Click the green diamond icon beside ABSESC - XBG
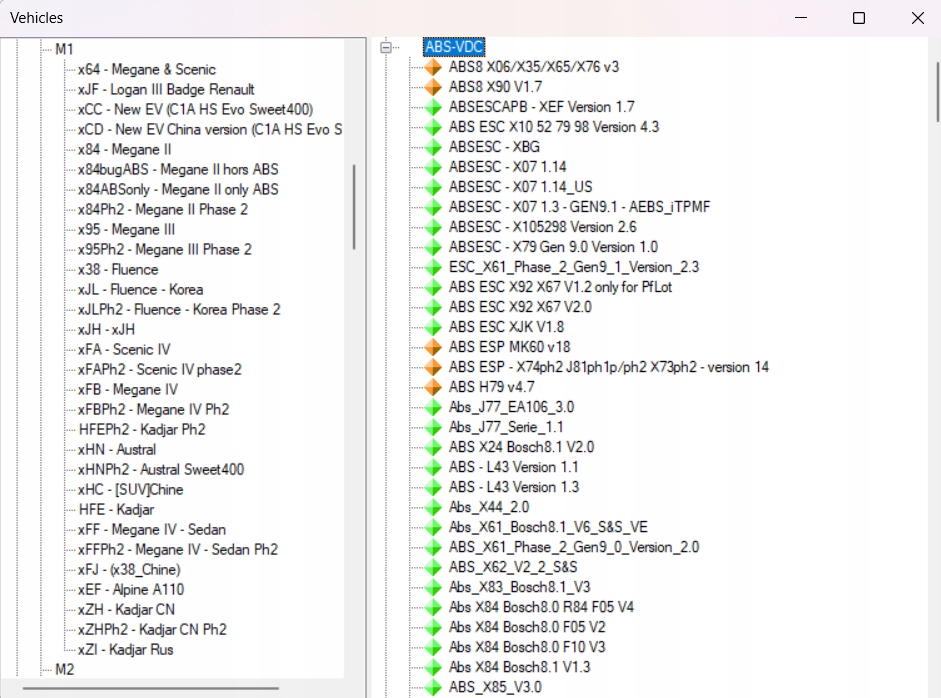 433,147
